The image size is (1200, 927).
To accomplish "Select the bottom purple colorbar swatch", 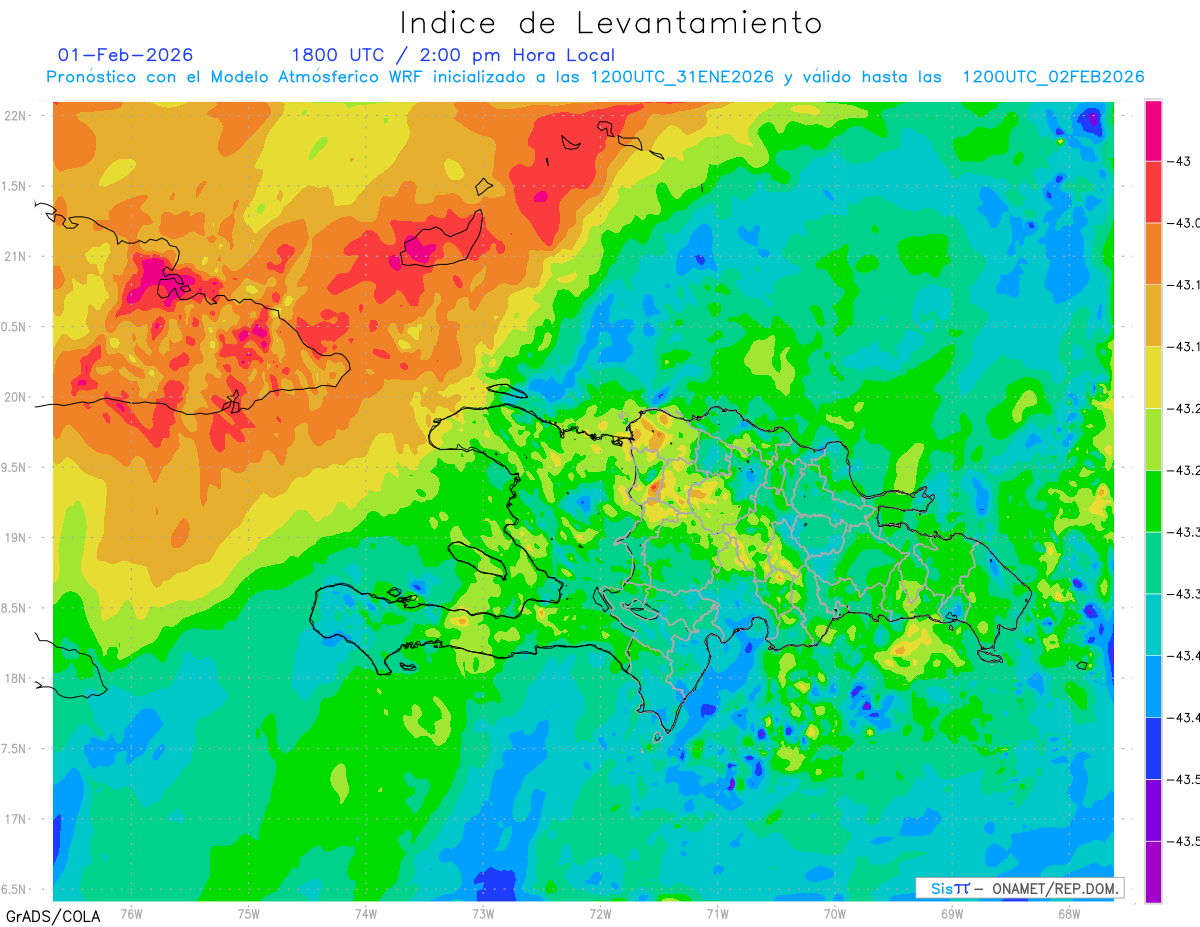I will click(x=1153, y=872).
